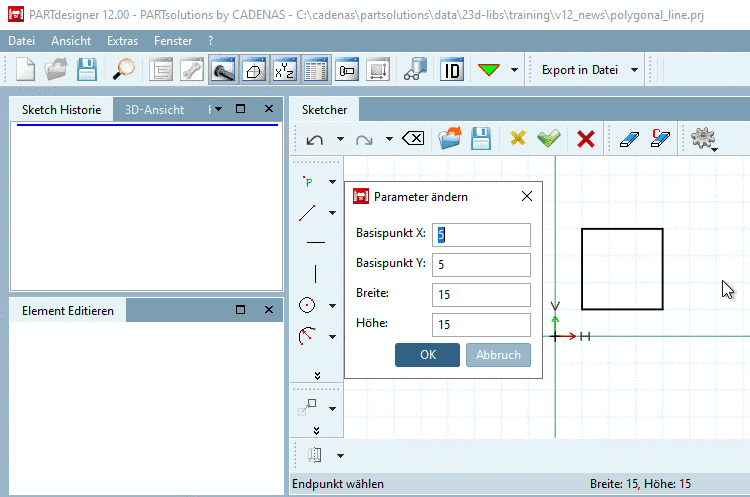Switch to the 3D-Ansicht tab
The image size is (750, 497).
pyautogui.click(x=154, y=110)
